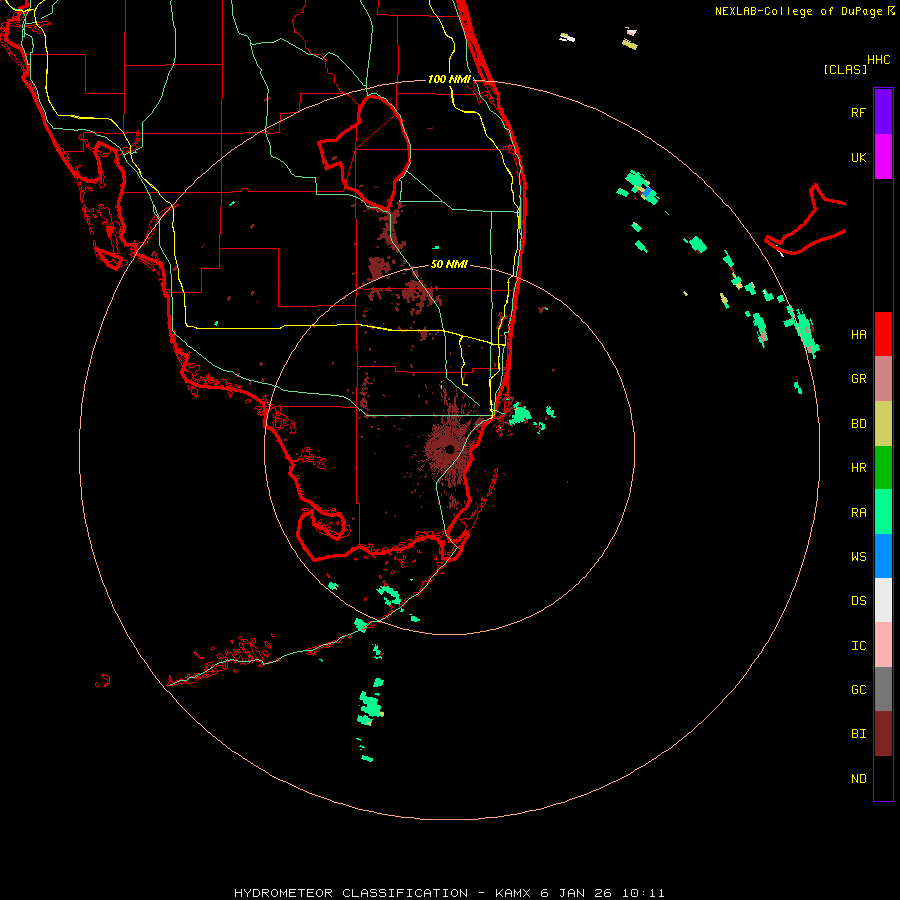
Task: Click the "RF" legend label
Action: (858, 112)
